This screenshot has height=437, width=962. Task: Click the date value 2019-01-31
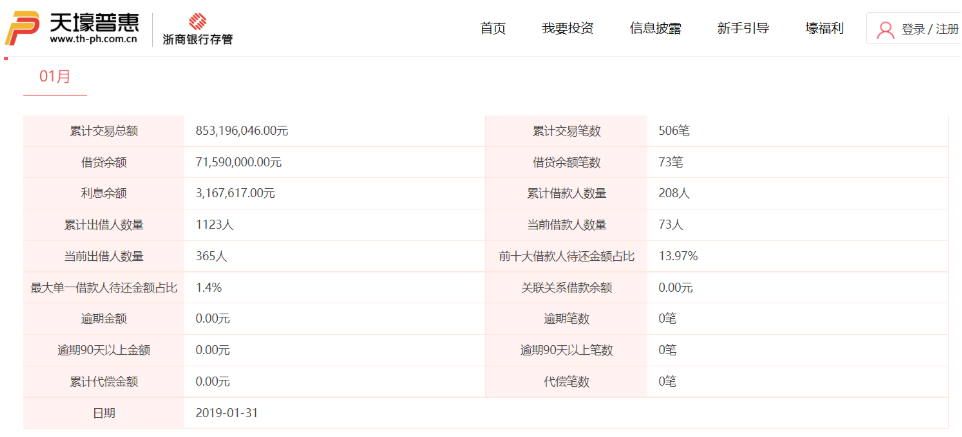pos(229,412)
